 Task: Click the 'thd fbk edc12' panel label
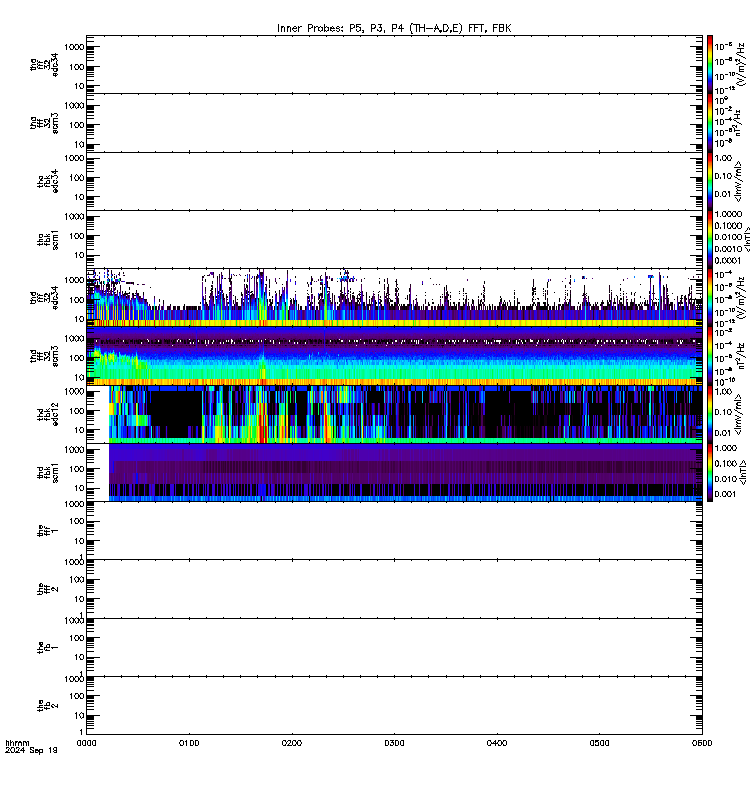tap(48, 414)
